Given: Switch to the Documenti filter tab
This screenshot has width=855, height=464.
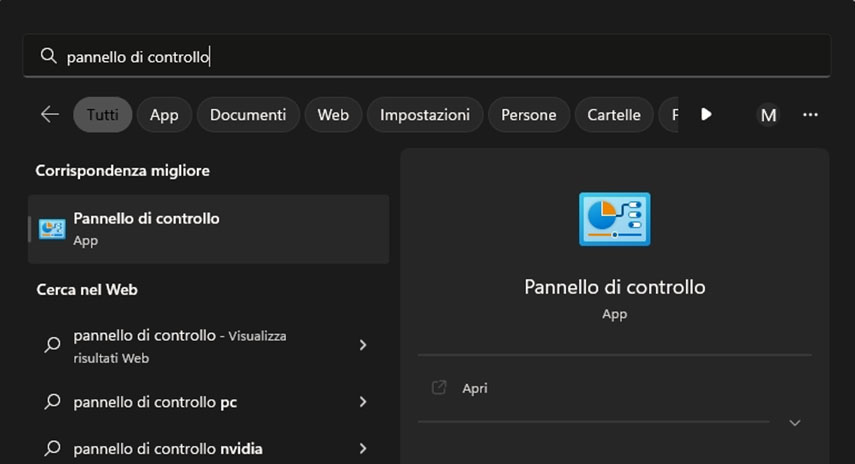Looking at the screenshot, I should pyautogui.click(x=248, y=115).
